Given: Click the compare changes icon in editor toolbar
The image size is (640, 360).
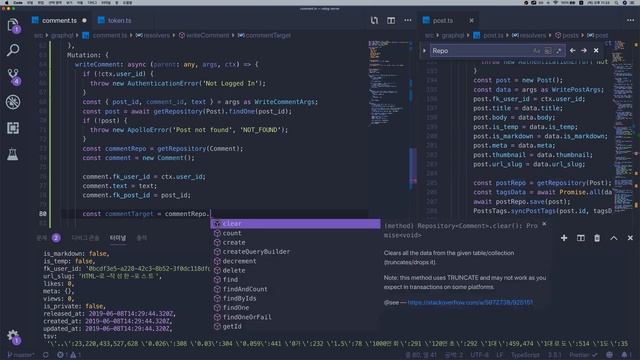Looking at the screenshot, I should point(374,20).
